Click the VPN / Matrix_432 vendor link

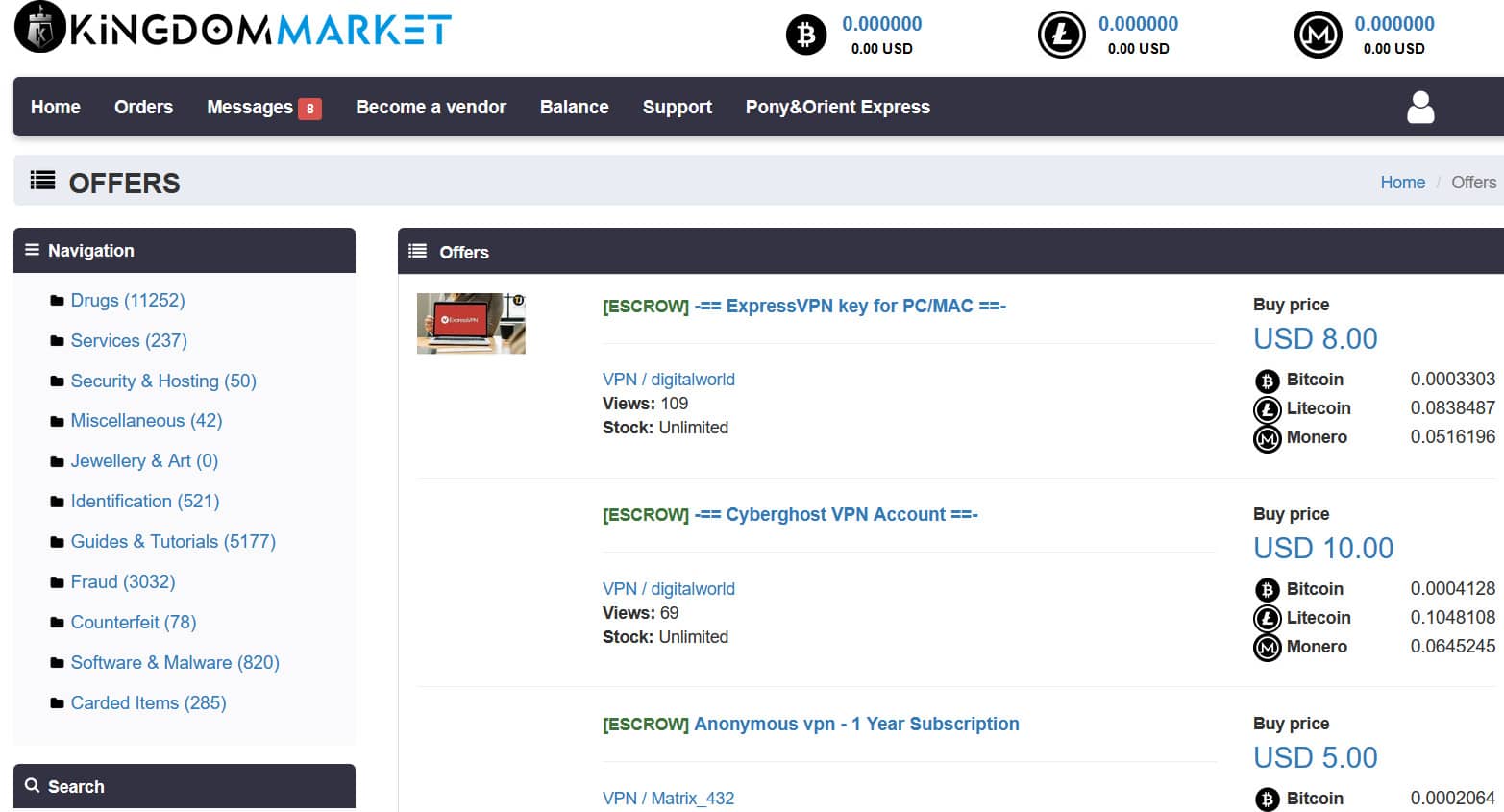click(668, 798)
